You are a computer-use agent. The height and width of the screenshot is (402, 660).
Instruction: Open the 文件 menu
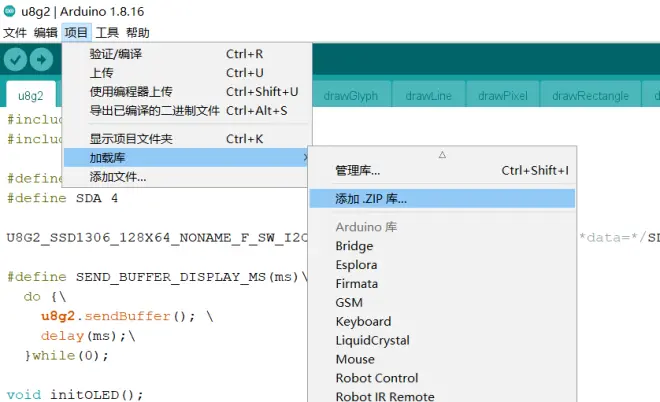pos(15,33)
